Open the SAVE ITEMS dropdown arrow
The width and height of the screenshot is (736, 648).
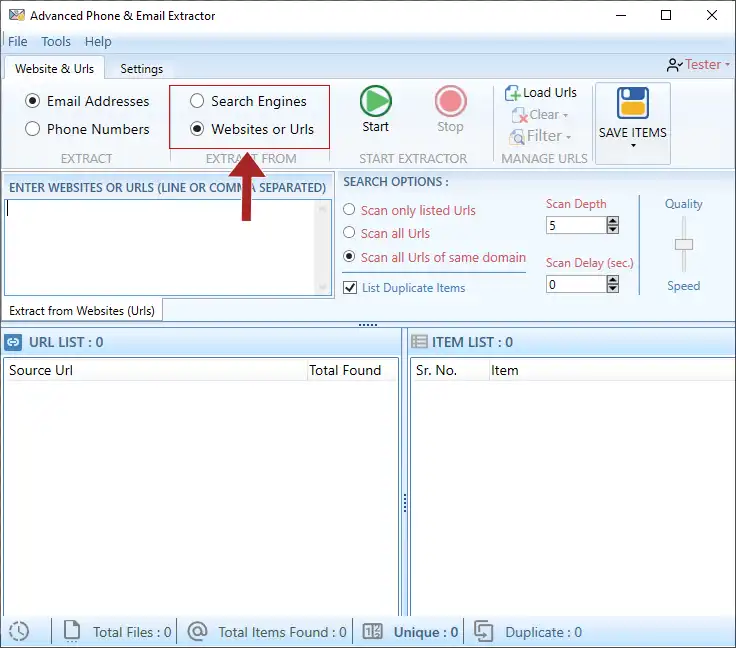tap(633, 146)
